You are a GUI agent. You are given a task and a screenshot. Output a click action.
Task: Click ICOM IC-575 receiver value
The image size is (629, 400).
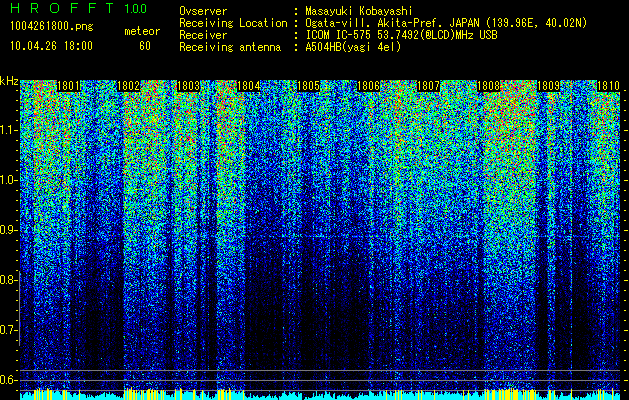click(x=401, y=35)
